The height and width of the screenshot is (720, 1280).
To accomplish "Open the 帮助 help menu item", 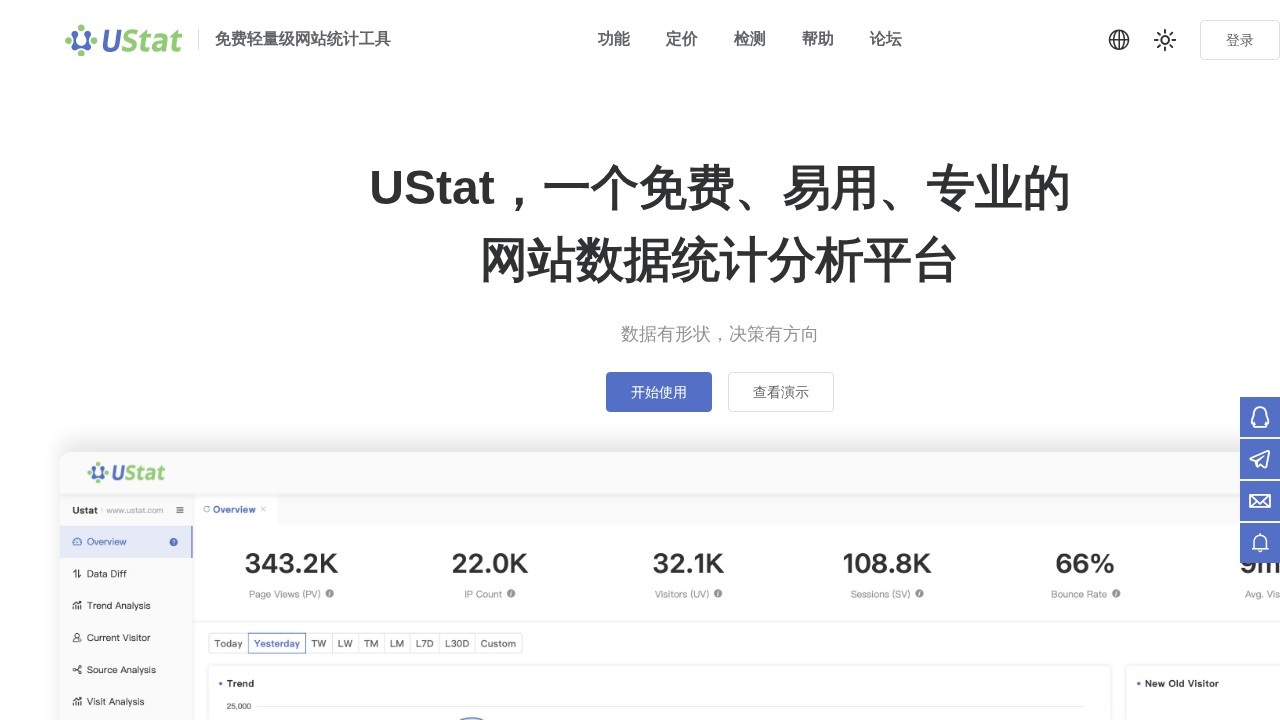I will click(x=818, y=39).
